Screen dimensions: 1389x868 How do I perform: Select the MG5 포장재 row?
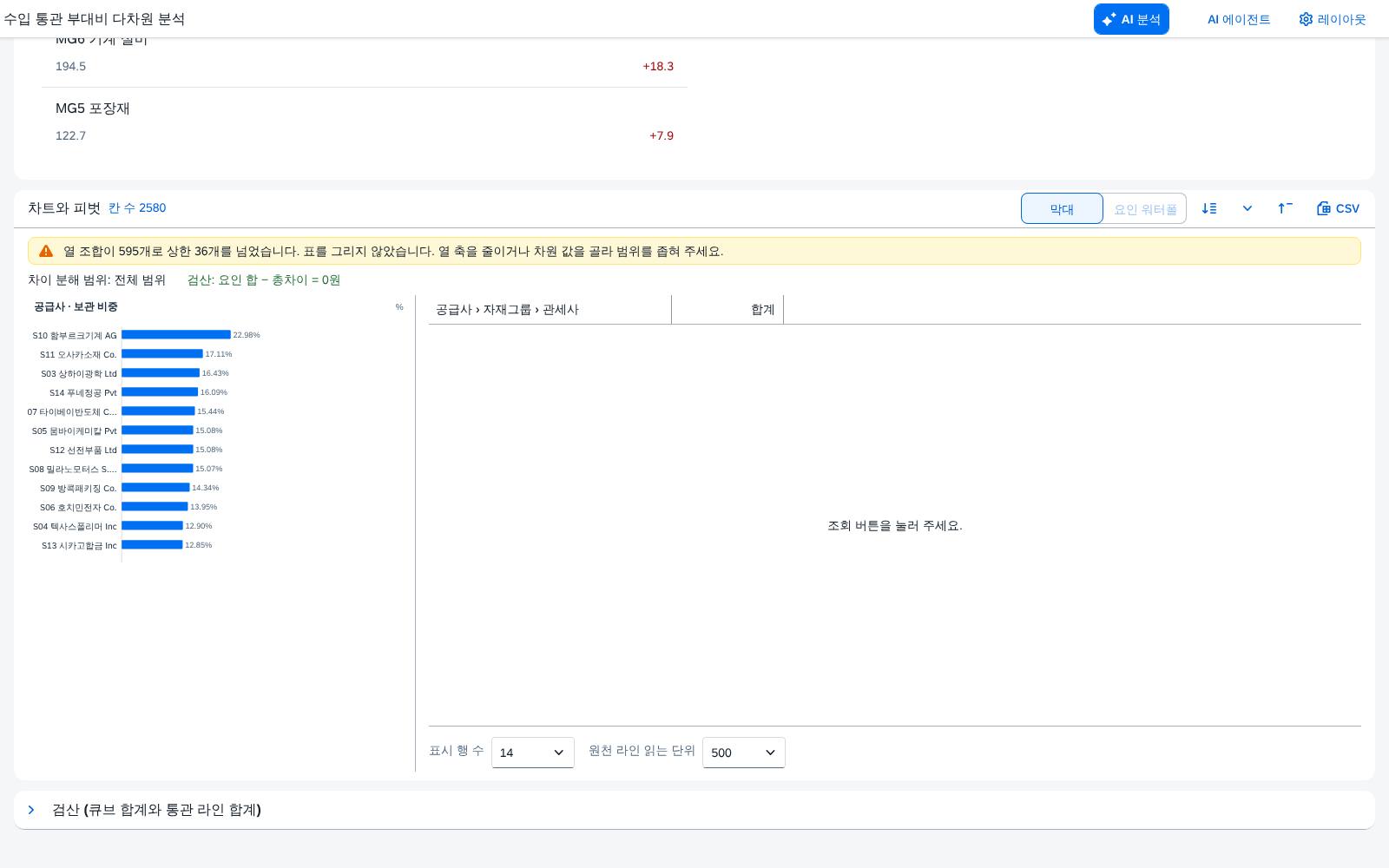click(x=365, y=122)
